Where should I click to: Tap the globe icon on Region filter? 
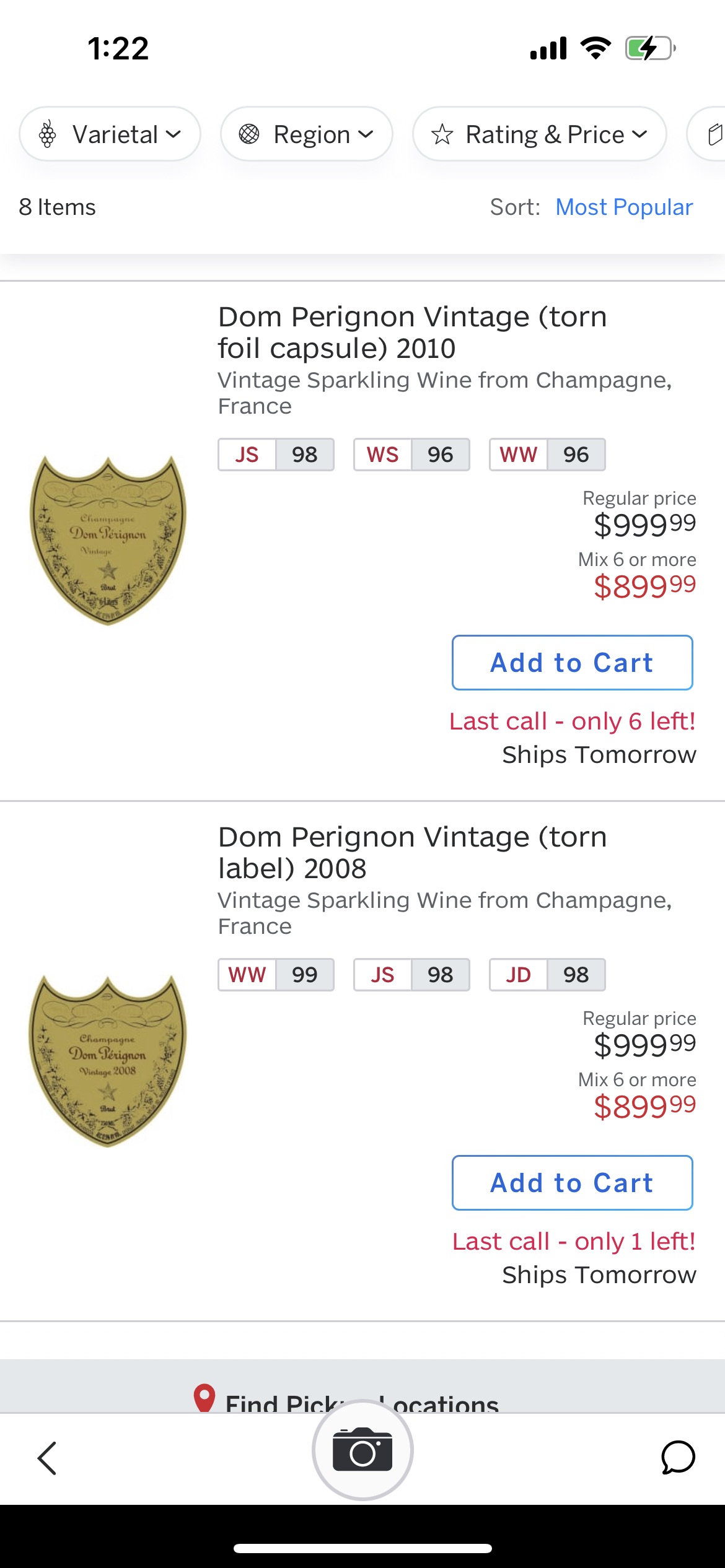[249, 134]
